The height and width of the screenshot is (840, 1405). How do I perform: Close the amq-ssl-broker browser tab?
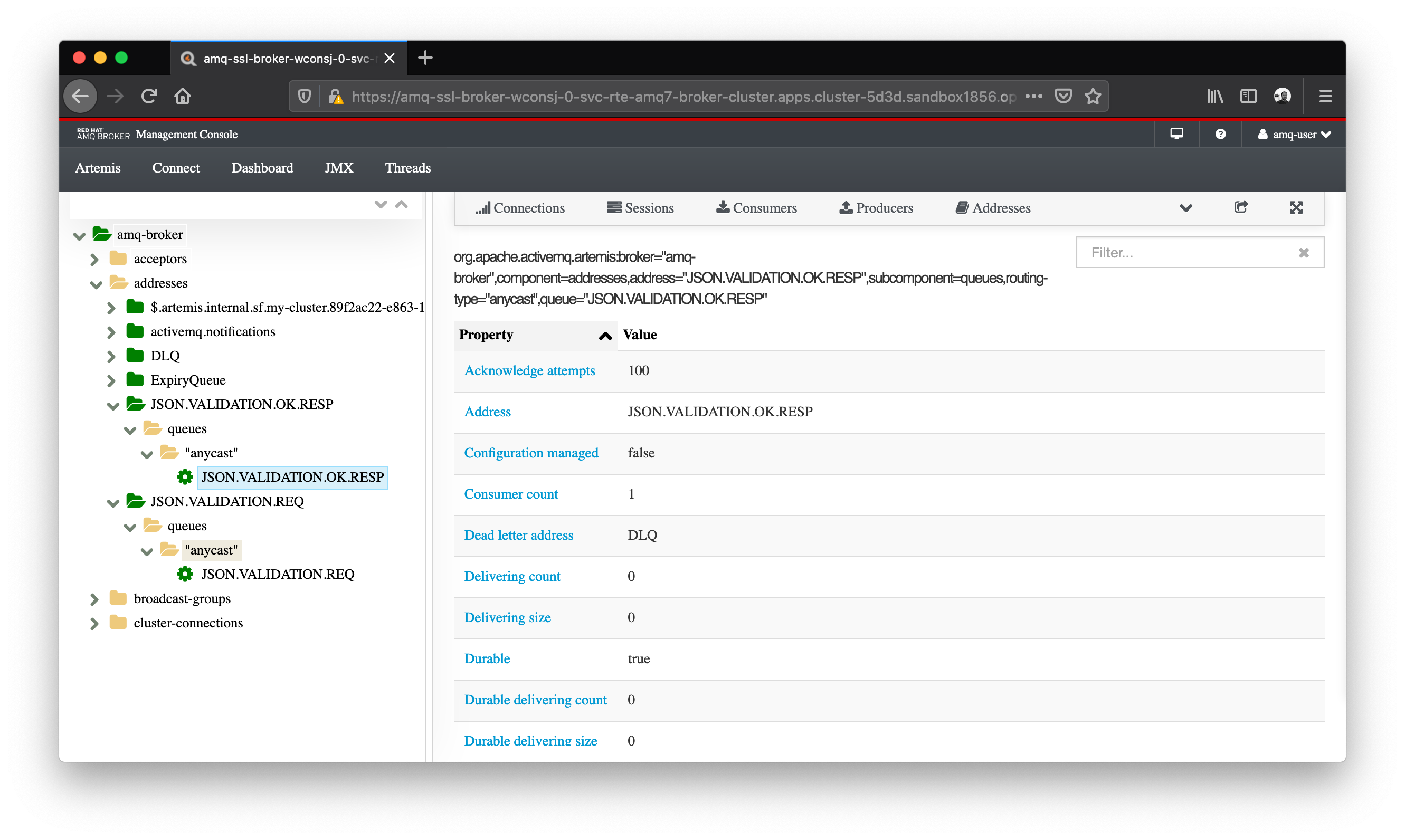[390, 58]
